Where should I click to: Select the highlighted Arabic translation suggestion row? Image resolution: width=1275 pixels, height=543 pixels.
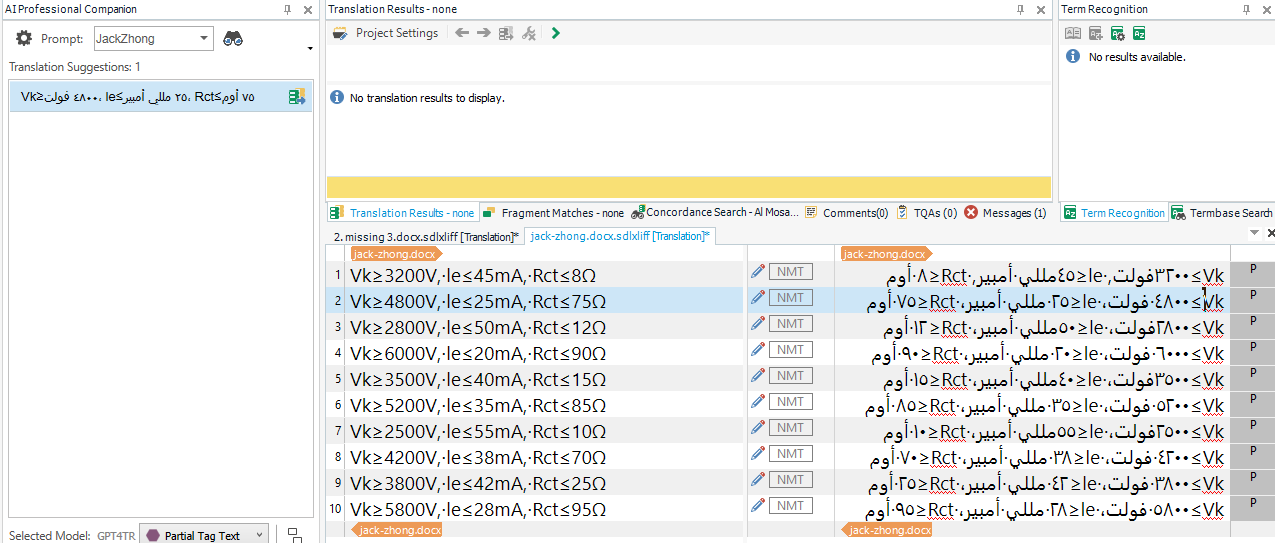pyautogui.click(x=161, y=97)
